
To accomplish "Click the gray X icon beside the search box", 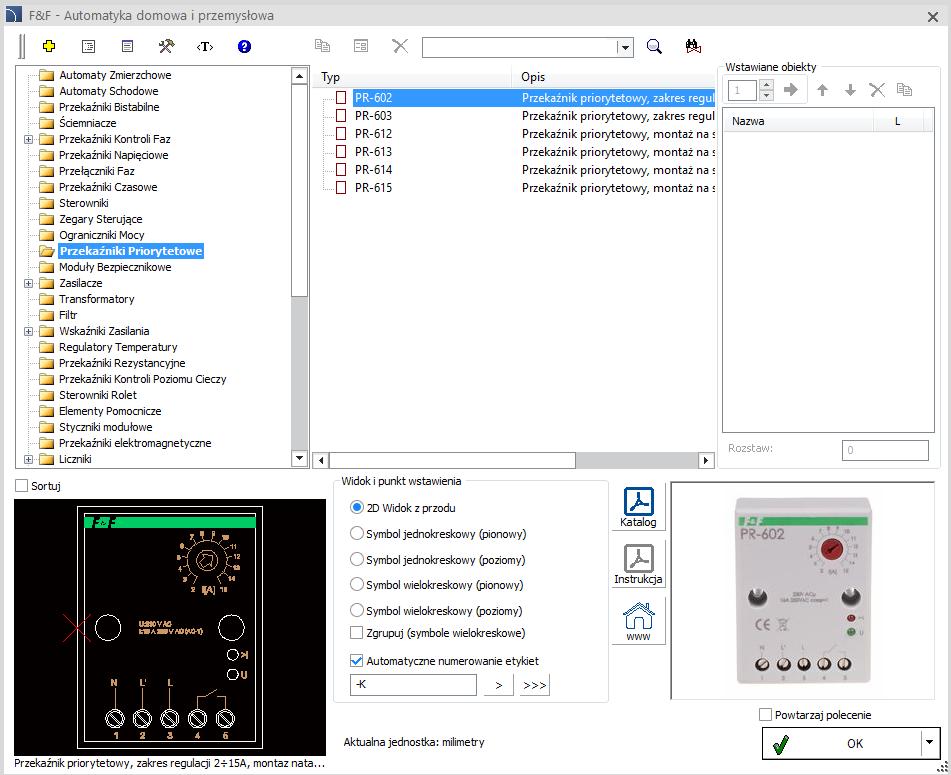I will [400, 45].
